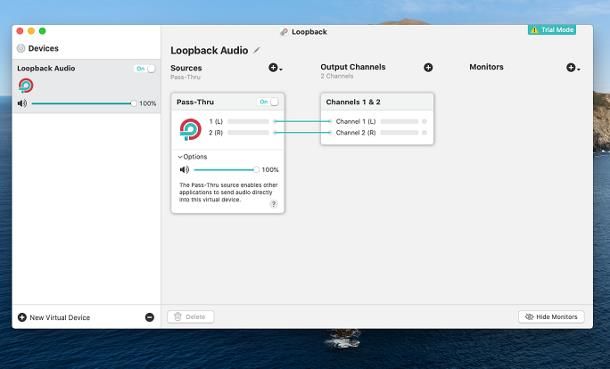The image size is (610, 369).
Task: Click the Pass-Thru 100% volume value
Action: click(x=270, y=170)
